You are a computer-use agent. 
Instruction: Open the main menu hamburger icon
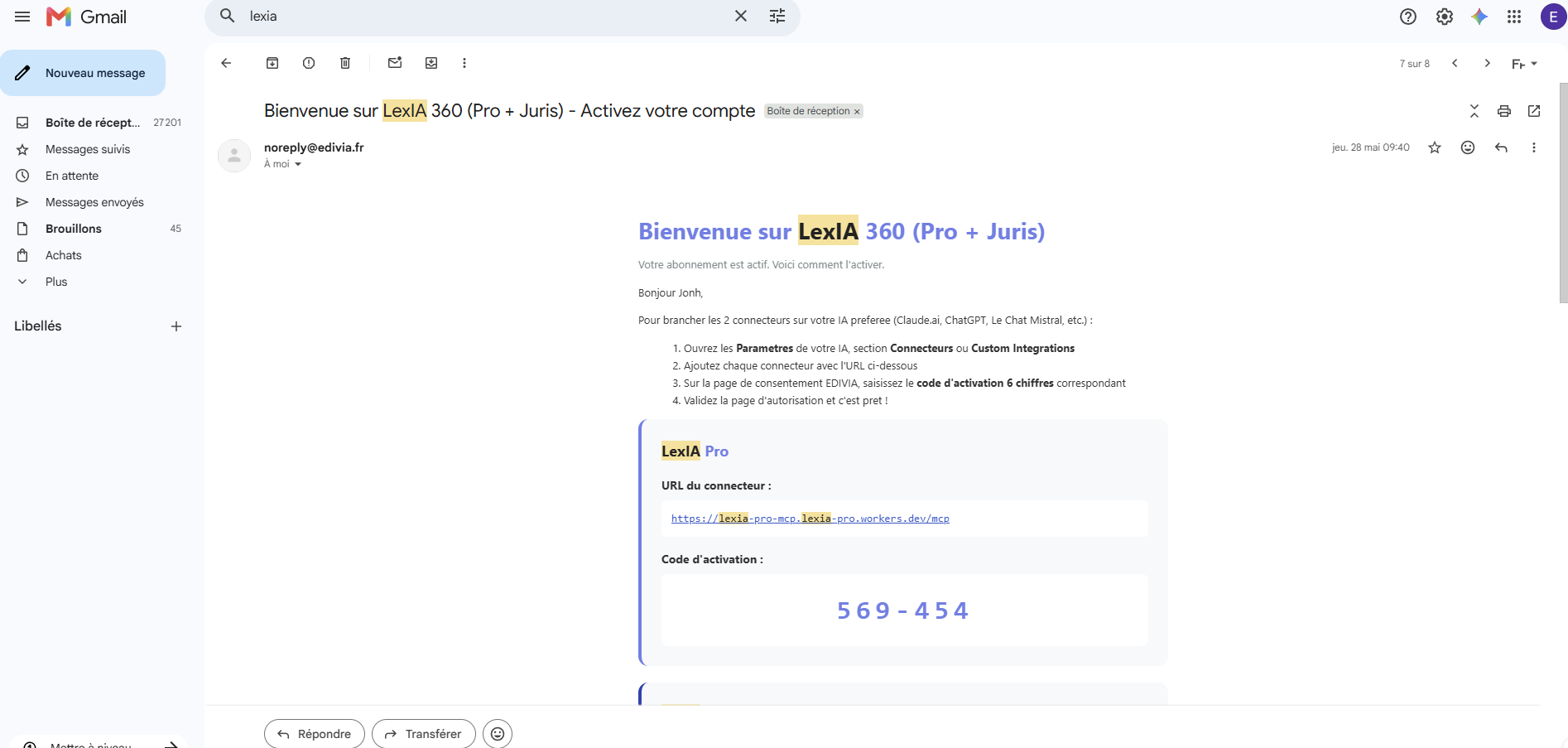pyautogui.click(x=22, y=17)
